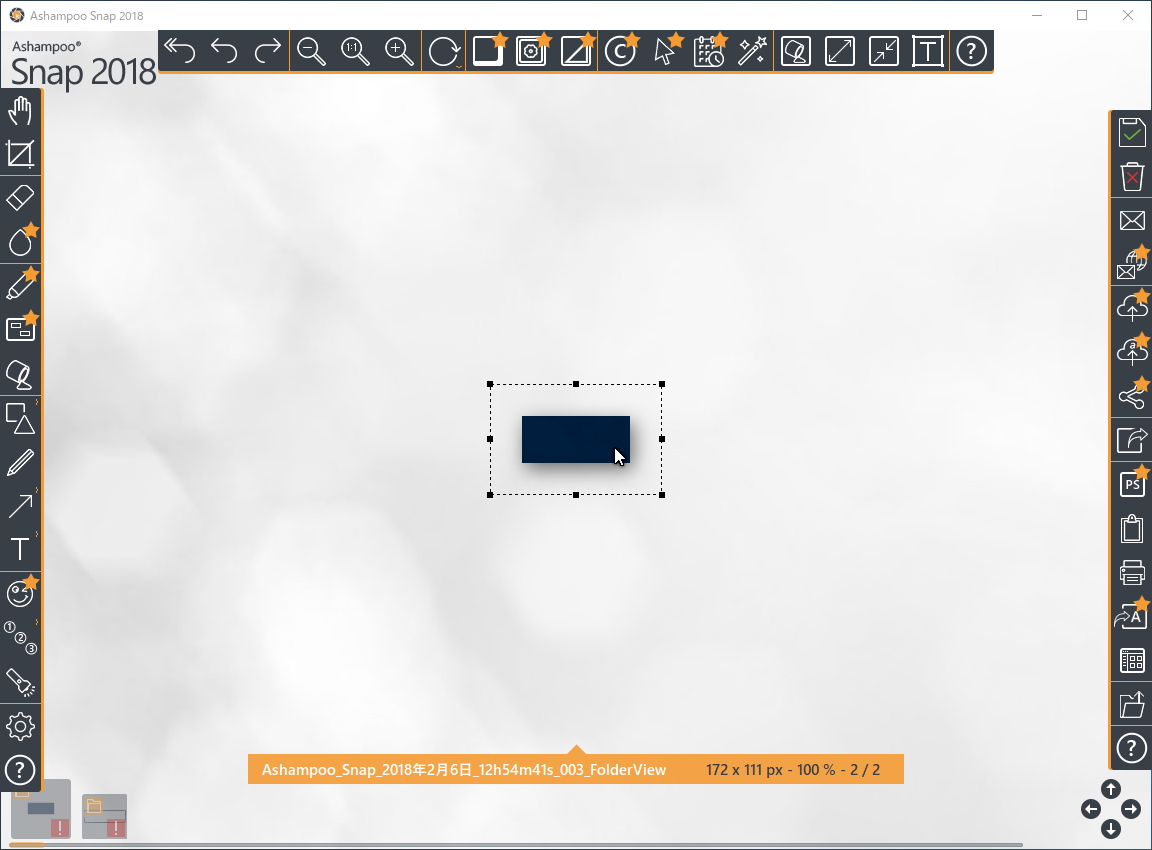
Task: Pan view down with the down arrow
Action: [x=1111, y=829]
